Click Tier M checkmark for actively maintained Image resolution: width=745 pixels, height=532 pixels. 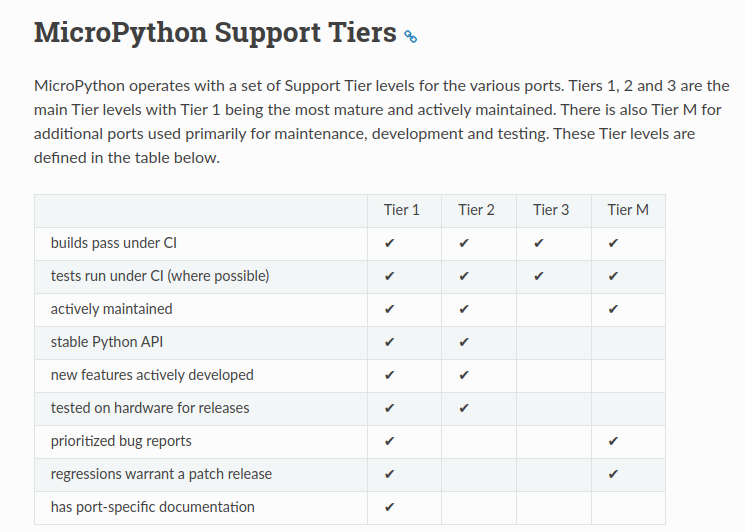click(613, 309)
